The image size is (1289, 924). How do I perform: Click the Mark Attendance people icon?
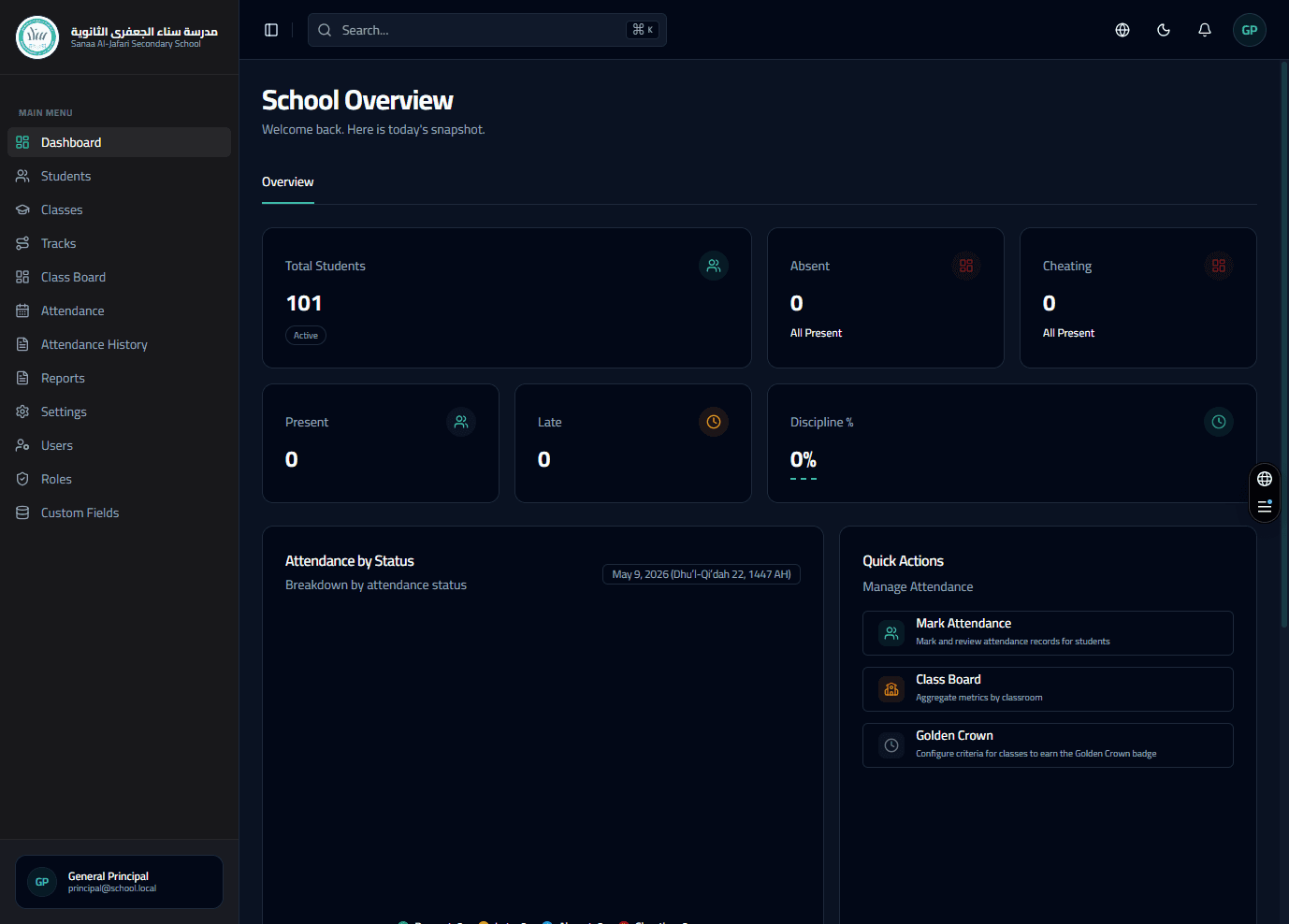coord(891,633)
